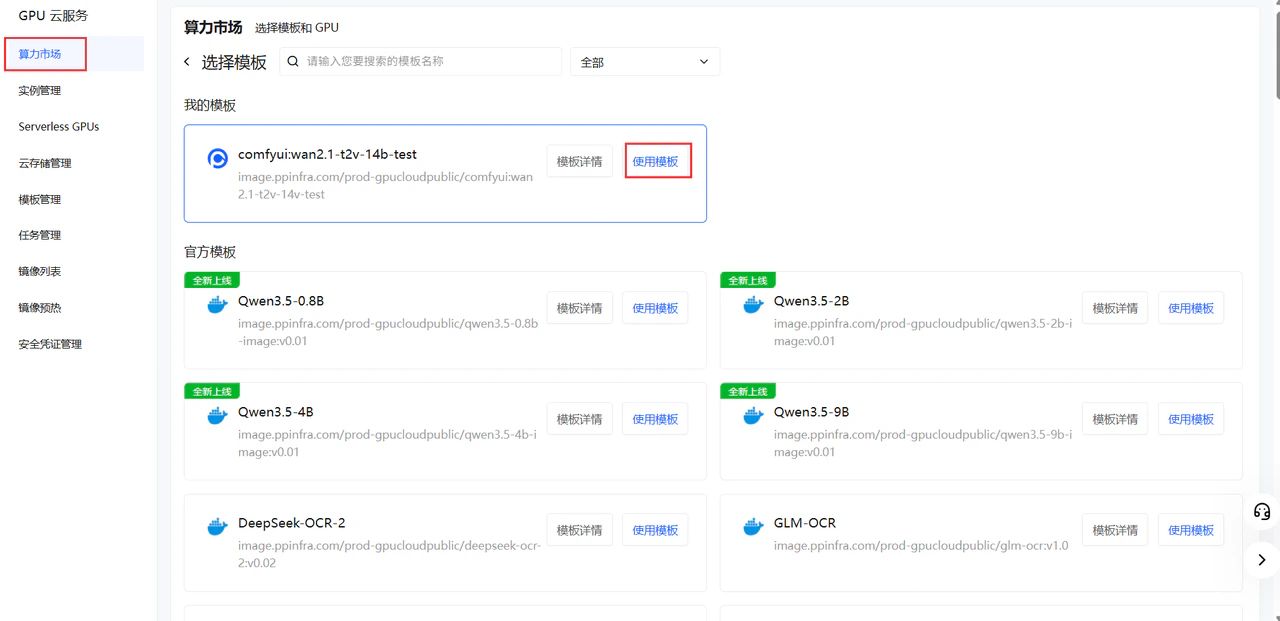Click the DeepSeek-OCR-2 template name
Viewport: 1280px width, 621px height.
tap(292, 523)
